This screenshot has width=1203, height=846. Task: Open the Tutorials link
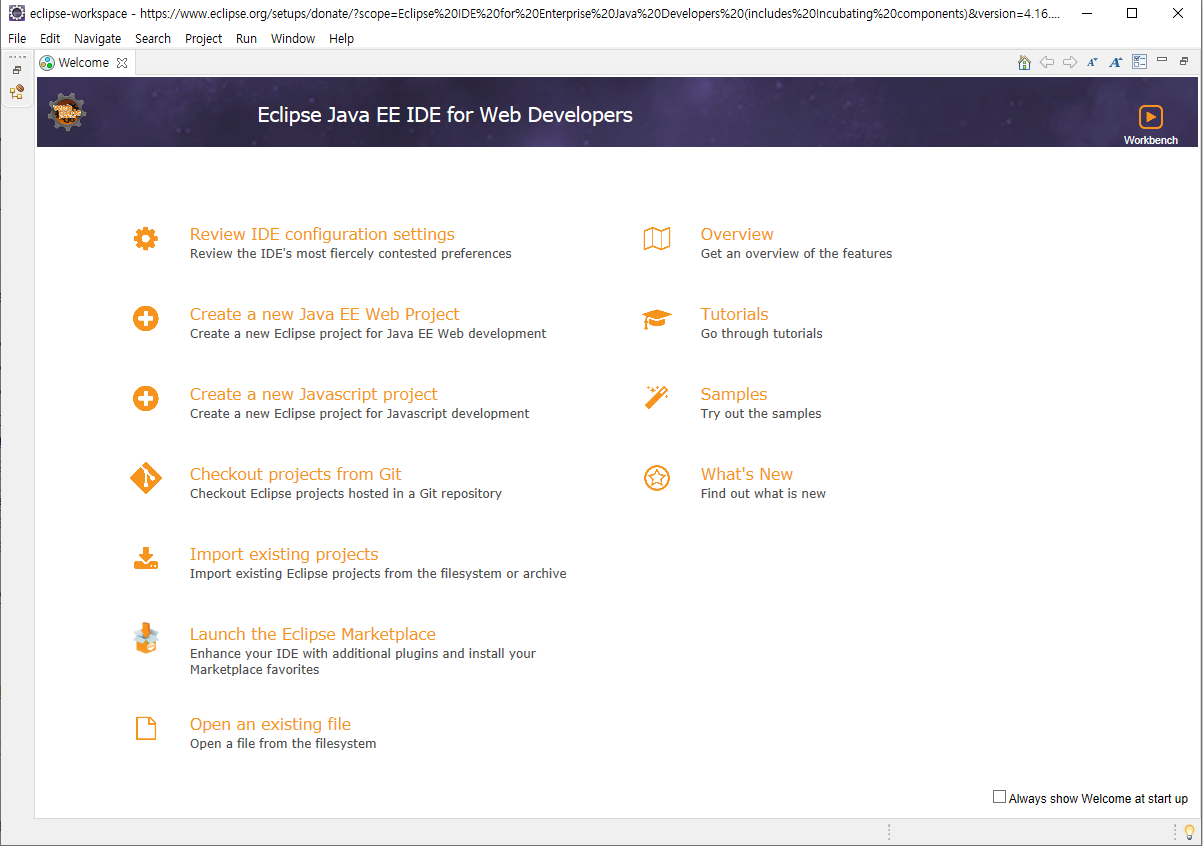(734, 314)
